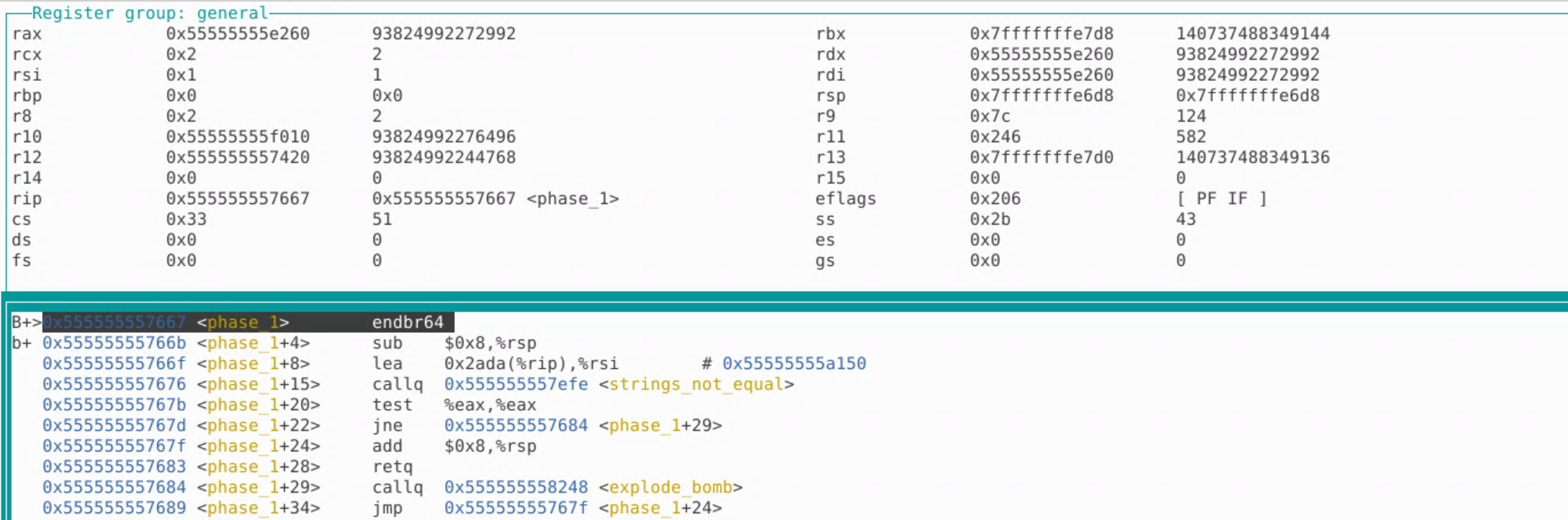Click address 0x555555557689 of phase_1+34
Screen dimensions: 1568x520
(114, 508)
